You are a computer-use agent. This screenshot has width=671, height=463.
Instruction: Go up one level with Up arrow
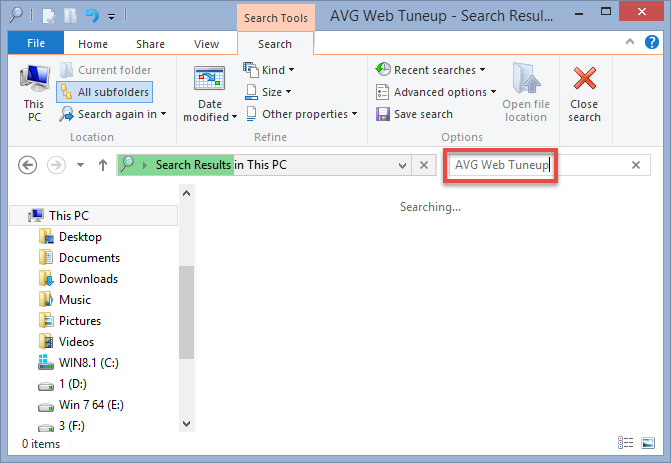103,165
